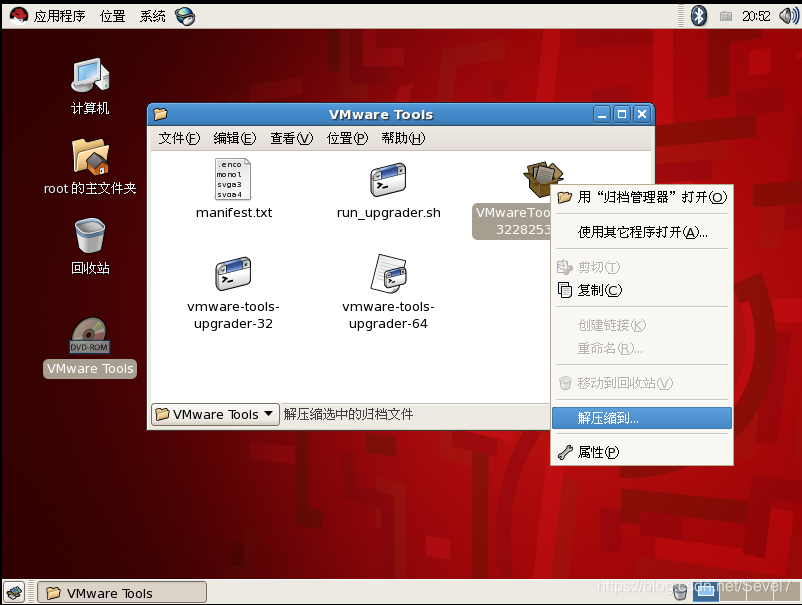Image resolution: width=802 pixels, height=605 pixels.
Task: Click the show desktop icon in bottom panel
Action: pos(14,593)
